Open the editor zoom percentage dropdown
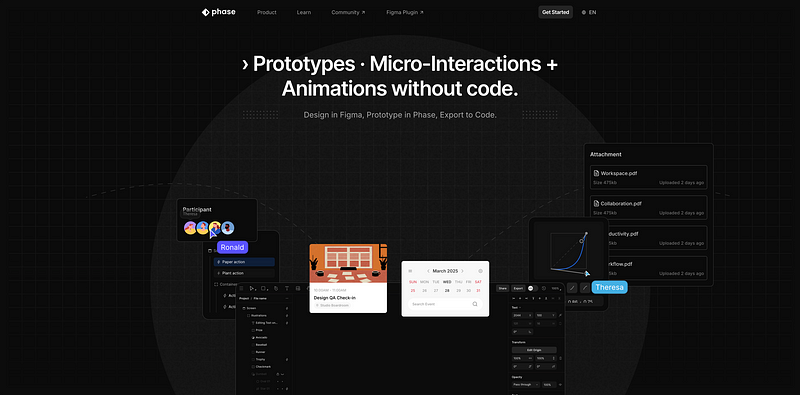Viewport: 800px width, 395px height. pos(556,288)
